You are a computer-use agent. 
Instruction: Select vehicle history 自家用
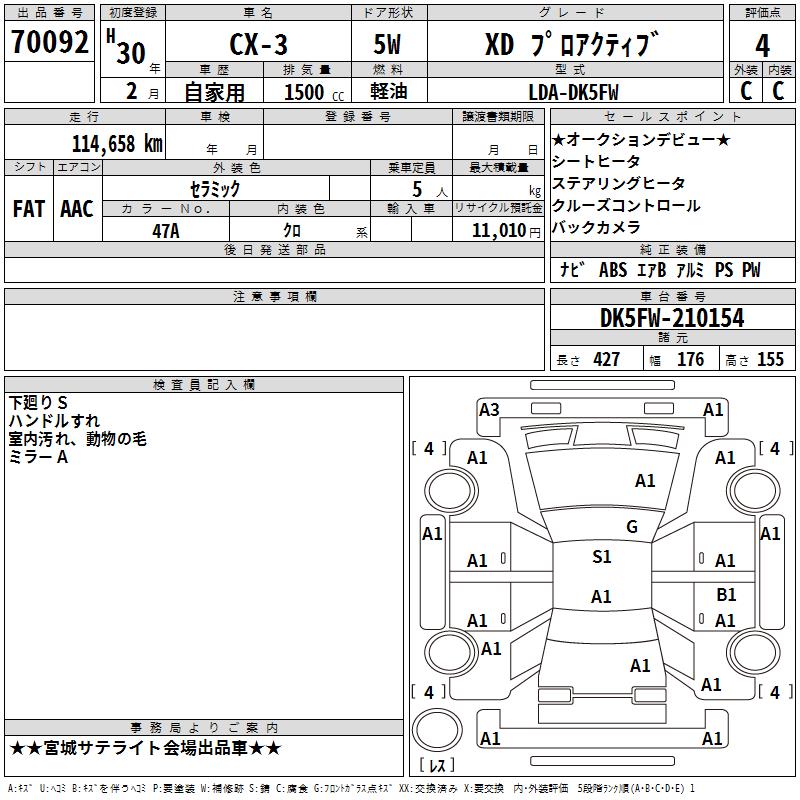click(x=214, y=92)
